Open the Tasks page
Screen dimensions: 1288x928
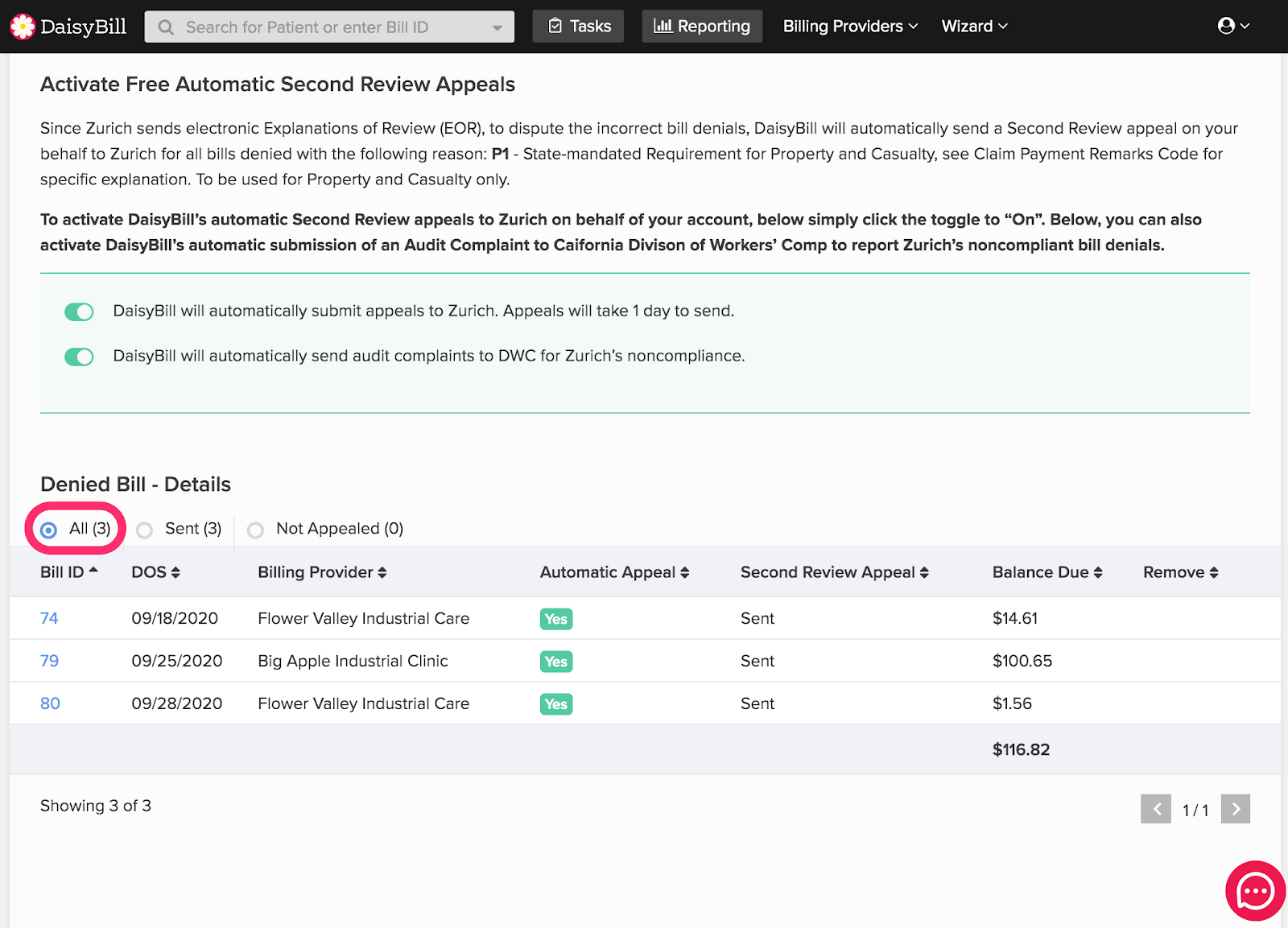[x=579, y=27]
